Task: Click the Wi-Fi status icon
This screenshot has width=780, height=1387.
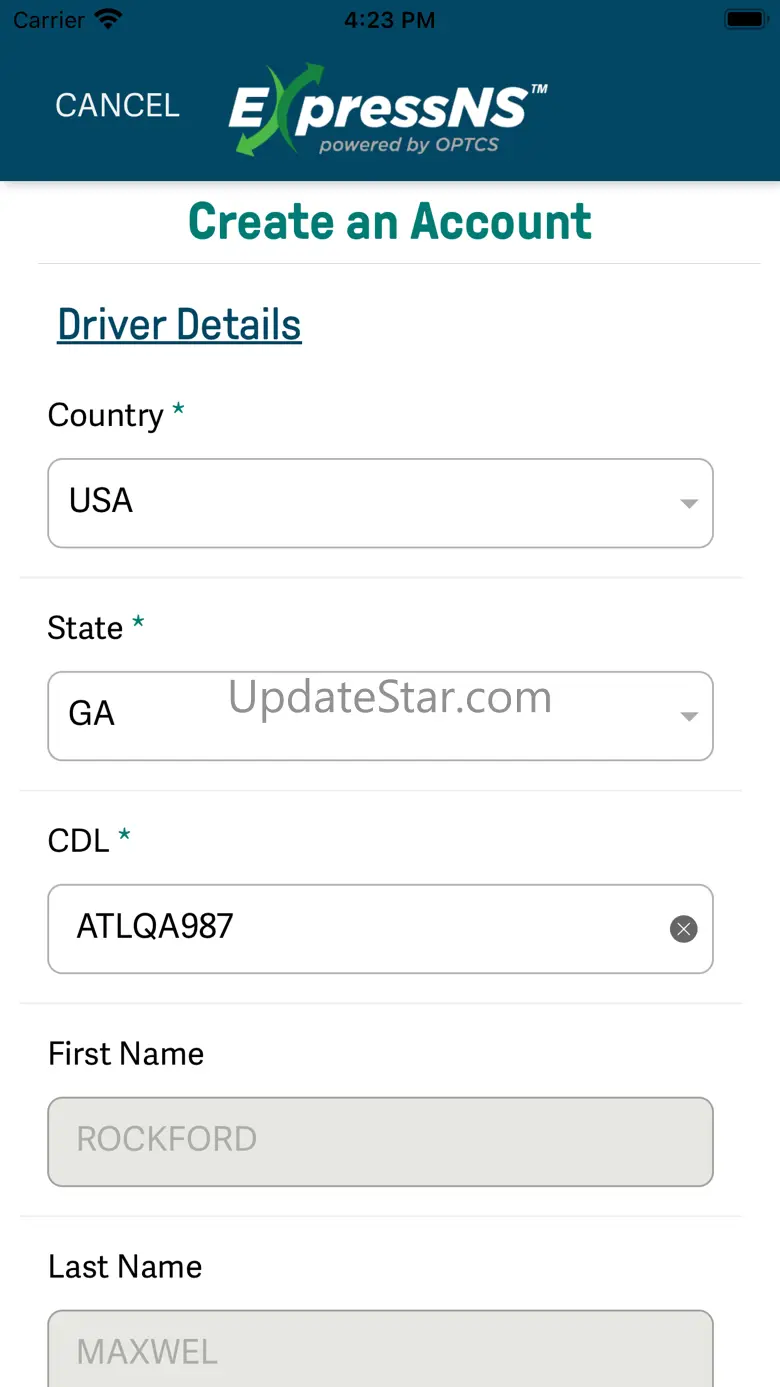Action: coord(107,20)
